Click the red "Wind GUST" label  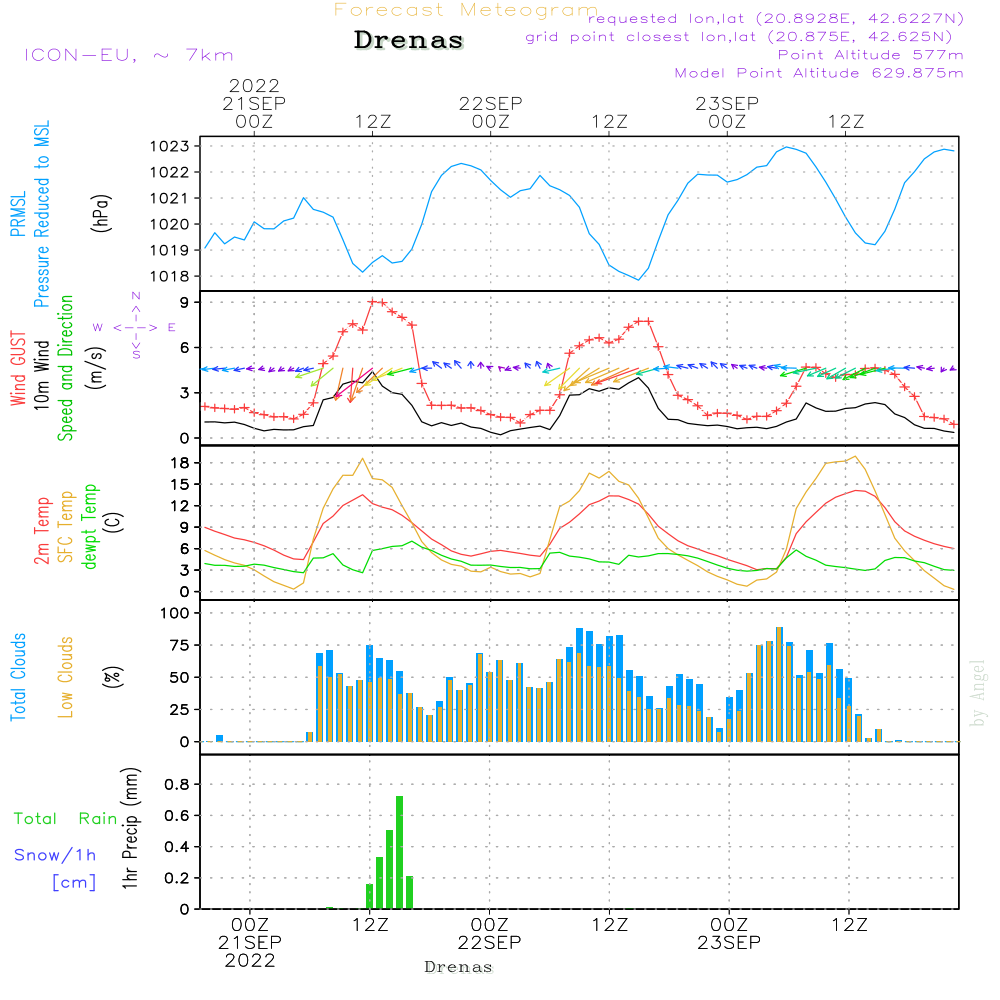(18, 368)
